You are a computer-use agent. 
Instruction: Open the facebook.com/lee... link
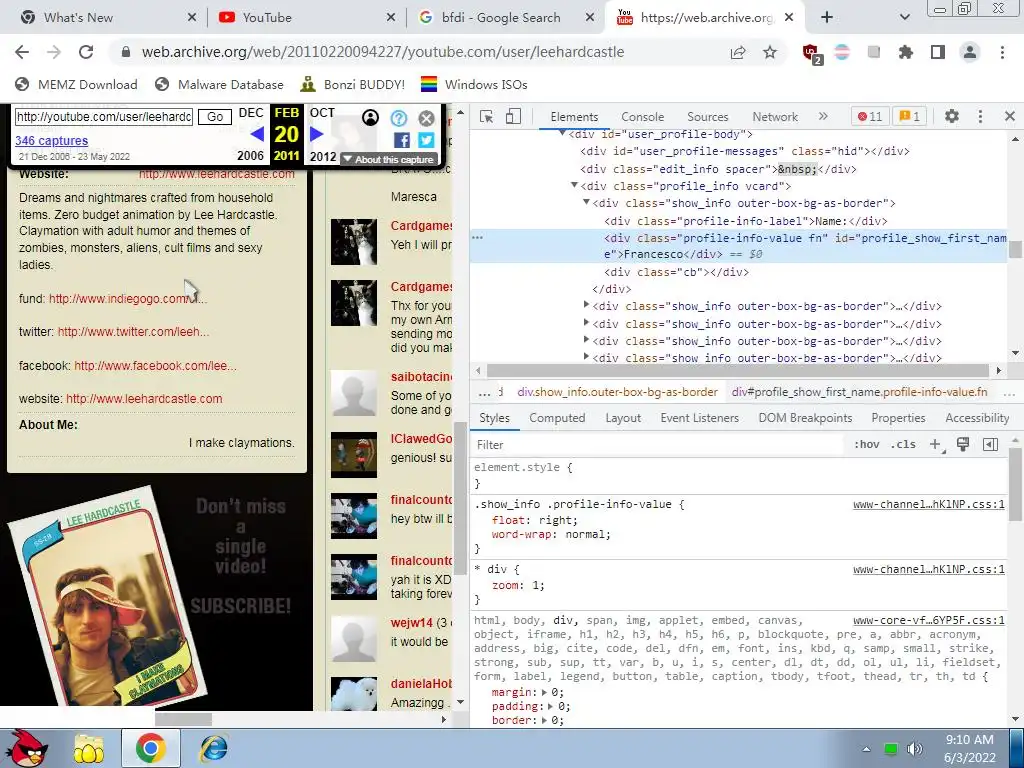[155, 366]
